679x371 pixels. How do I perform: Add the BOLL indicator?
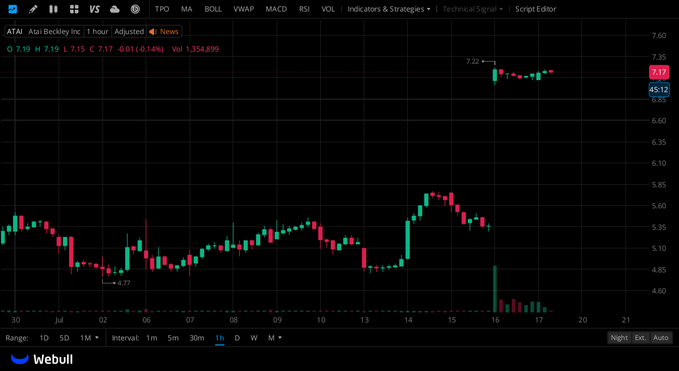pyautogui.click(x=213, y=9)
